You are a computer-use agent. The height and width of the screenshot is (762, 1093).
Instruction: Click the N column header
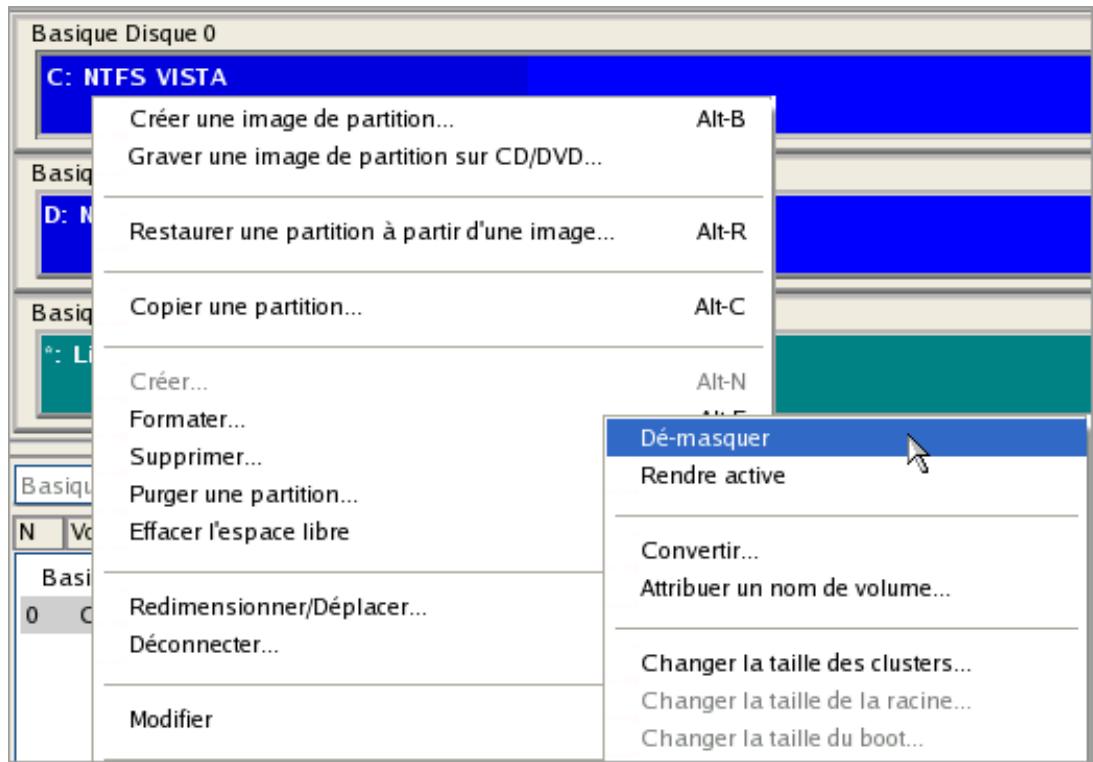pyautogui.click(x=37, y=533)
